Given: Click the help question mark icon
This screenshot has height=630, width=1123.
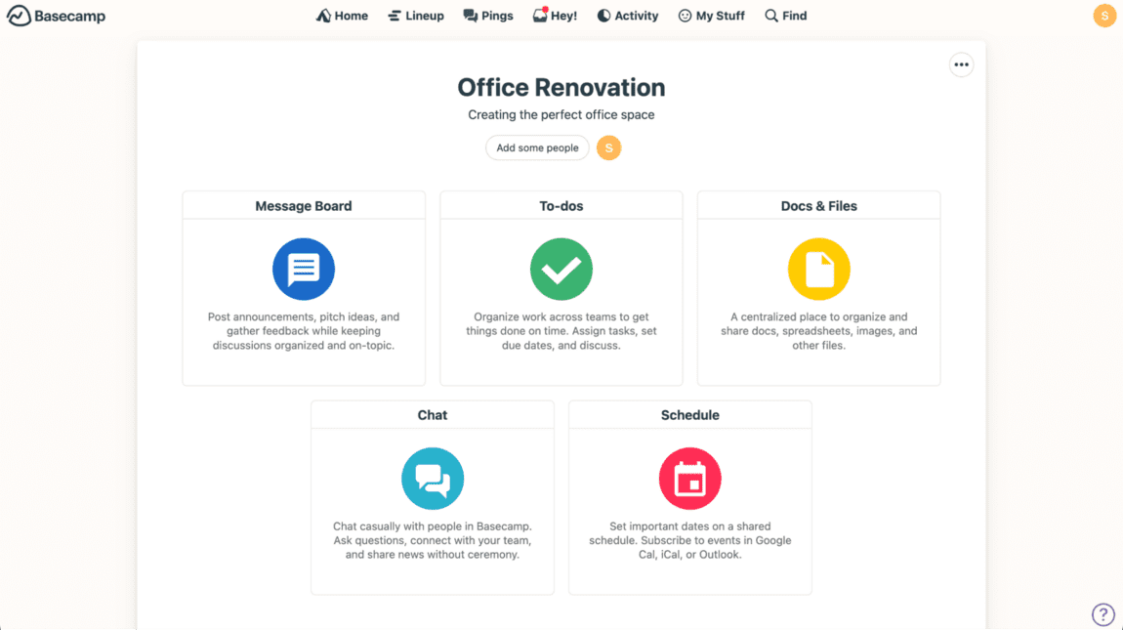Looking at the screenshot, I should pos(1102,613).
